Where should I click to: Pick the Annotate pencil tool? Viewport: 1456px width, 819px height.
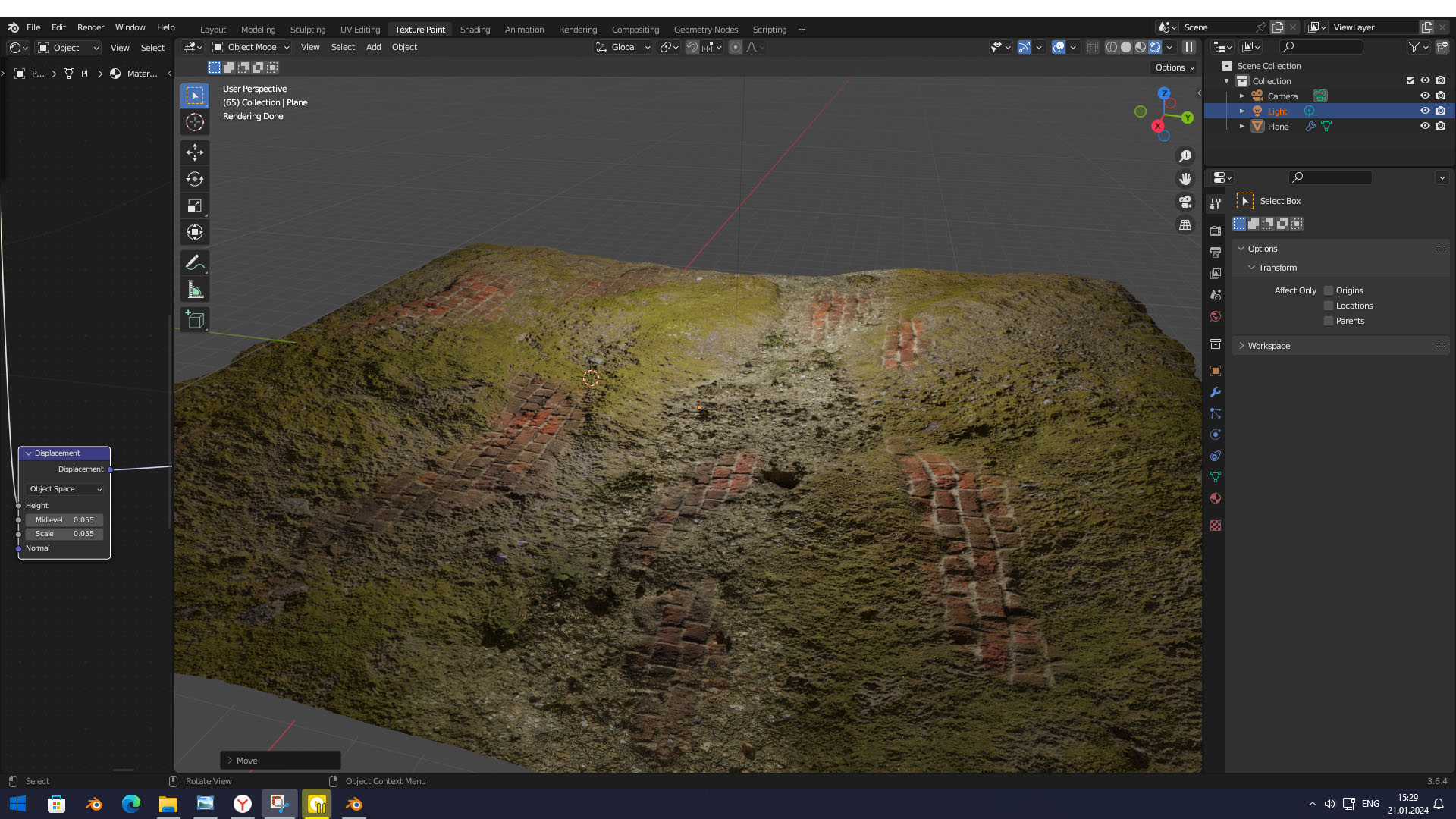tap(195, 262)
